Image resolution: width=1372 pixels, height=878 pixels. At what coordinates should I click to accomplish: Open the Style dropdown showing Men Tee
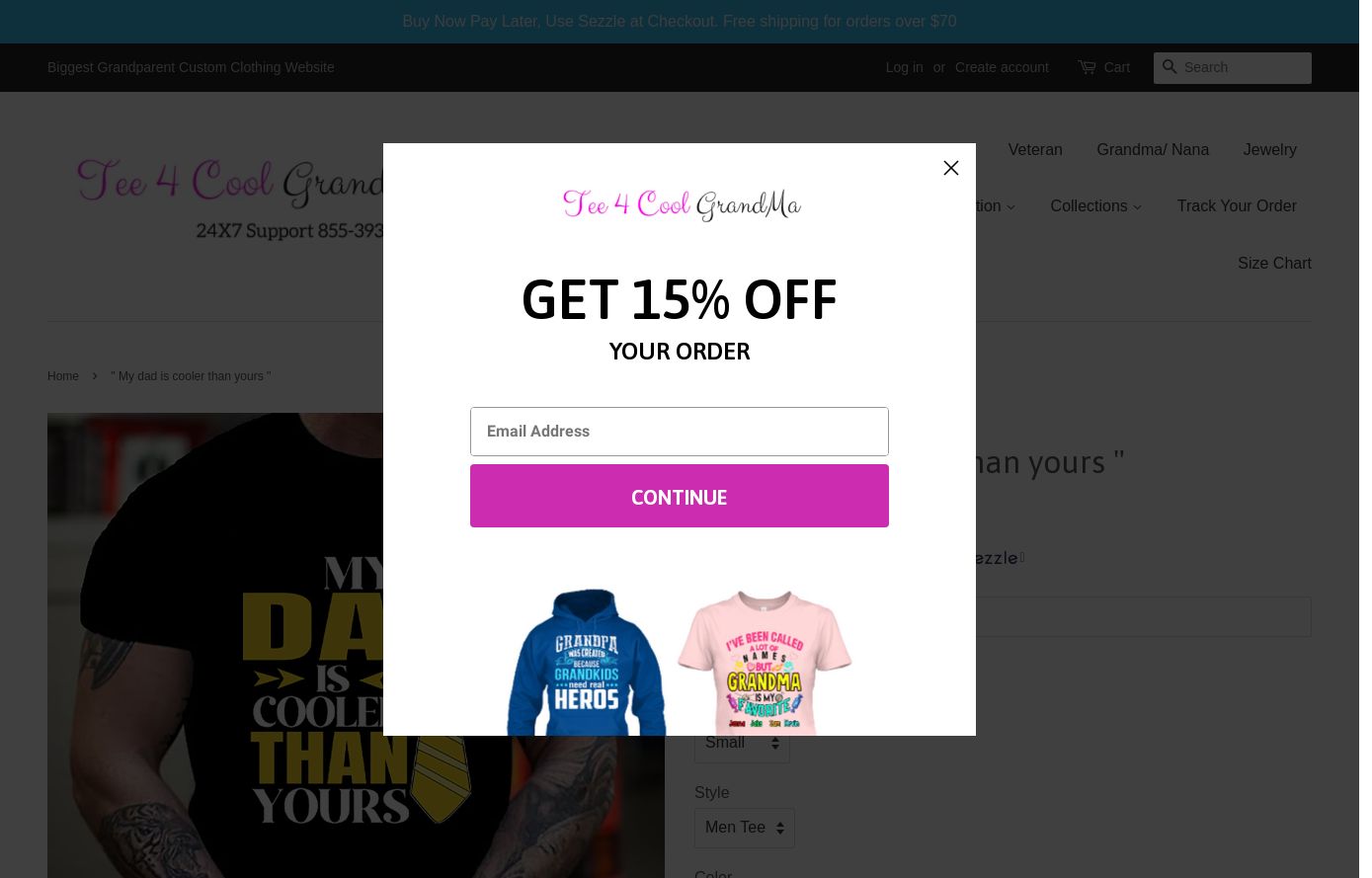[x=745, y=828]
